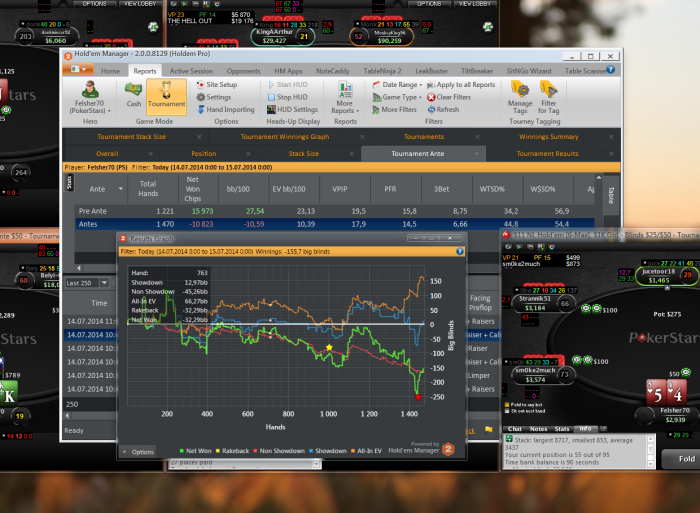Expand Results Graph Options panel
Screen dimensions: 700x513
[x=138, y=451]
